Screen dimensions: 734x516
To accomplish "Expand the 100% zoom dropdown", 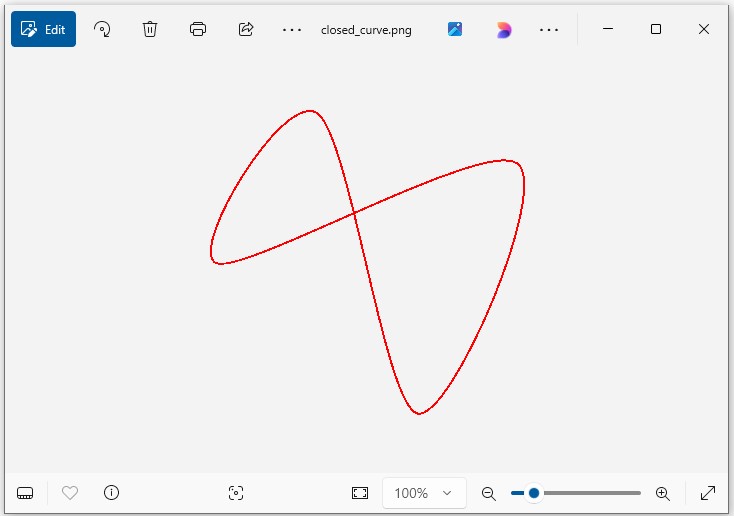I will pyautogui.click(x=424, y=493).
